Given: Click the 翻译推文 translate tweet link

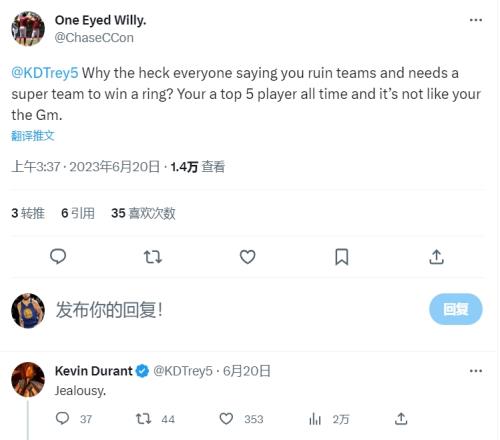Looking at the screenshot, I should pos(33,136).
